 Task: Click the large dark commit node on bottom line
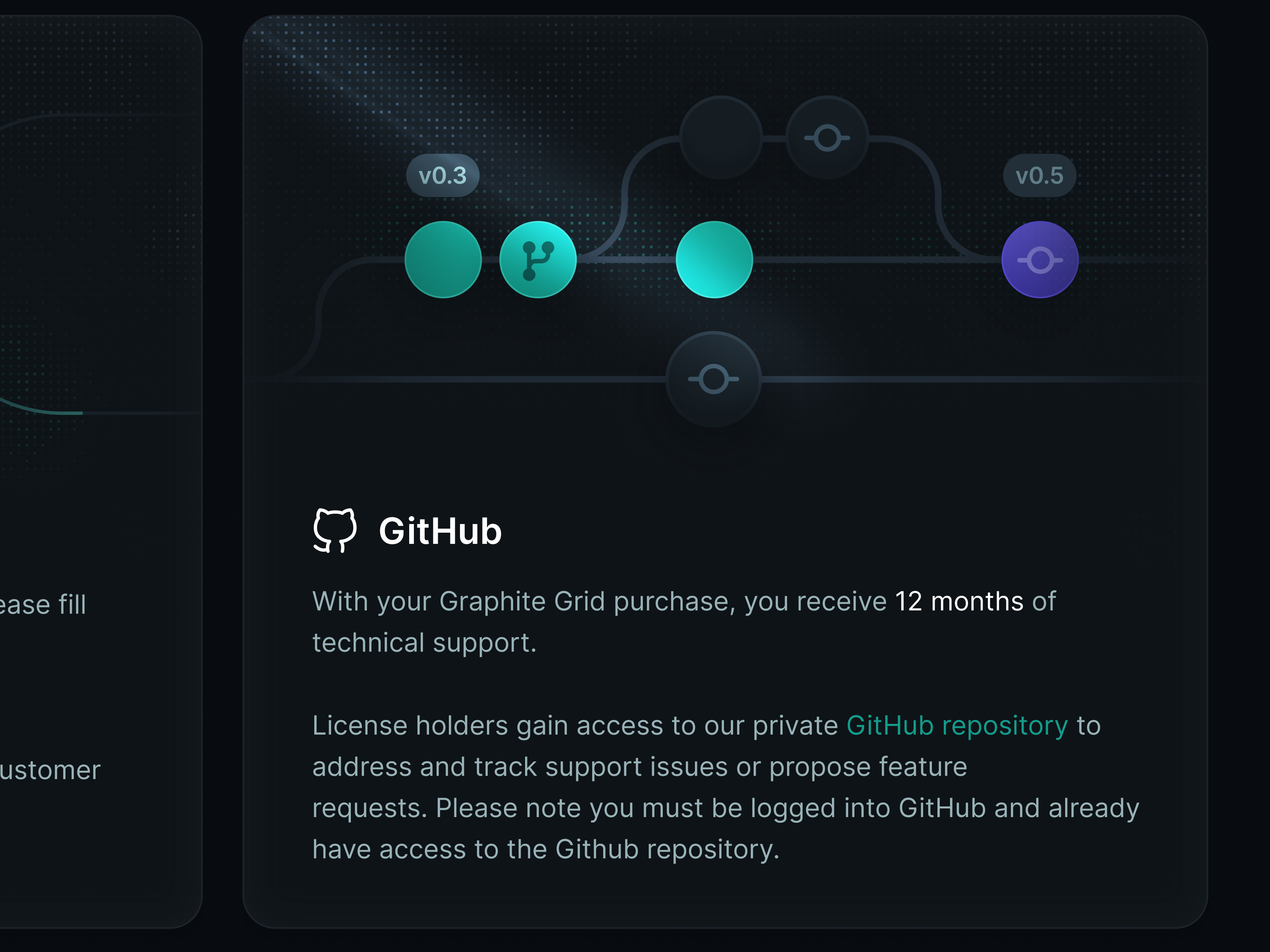pyautogui.click(x=714, y=379)
